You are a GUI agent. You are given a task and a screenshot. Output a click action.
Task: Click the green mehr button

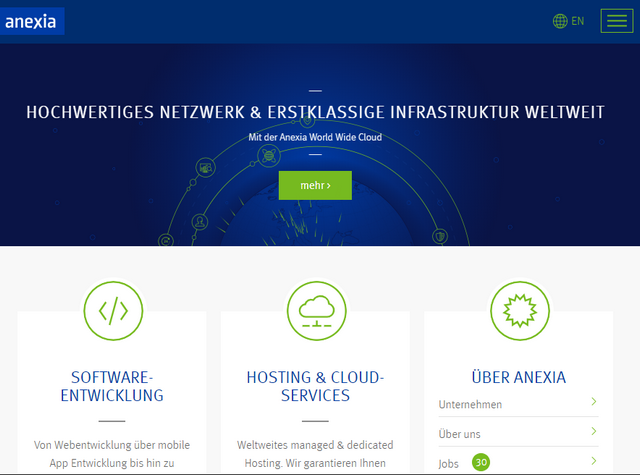(x=315, y=185)
